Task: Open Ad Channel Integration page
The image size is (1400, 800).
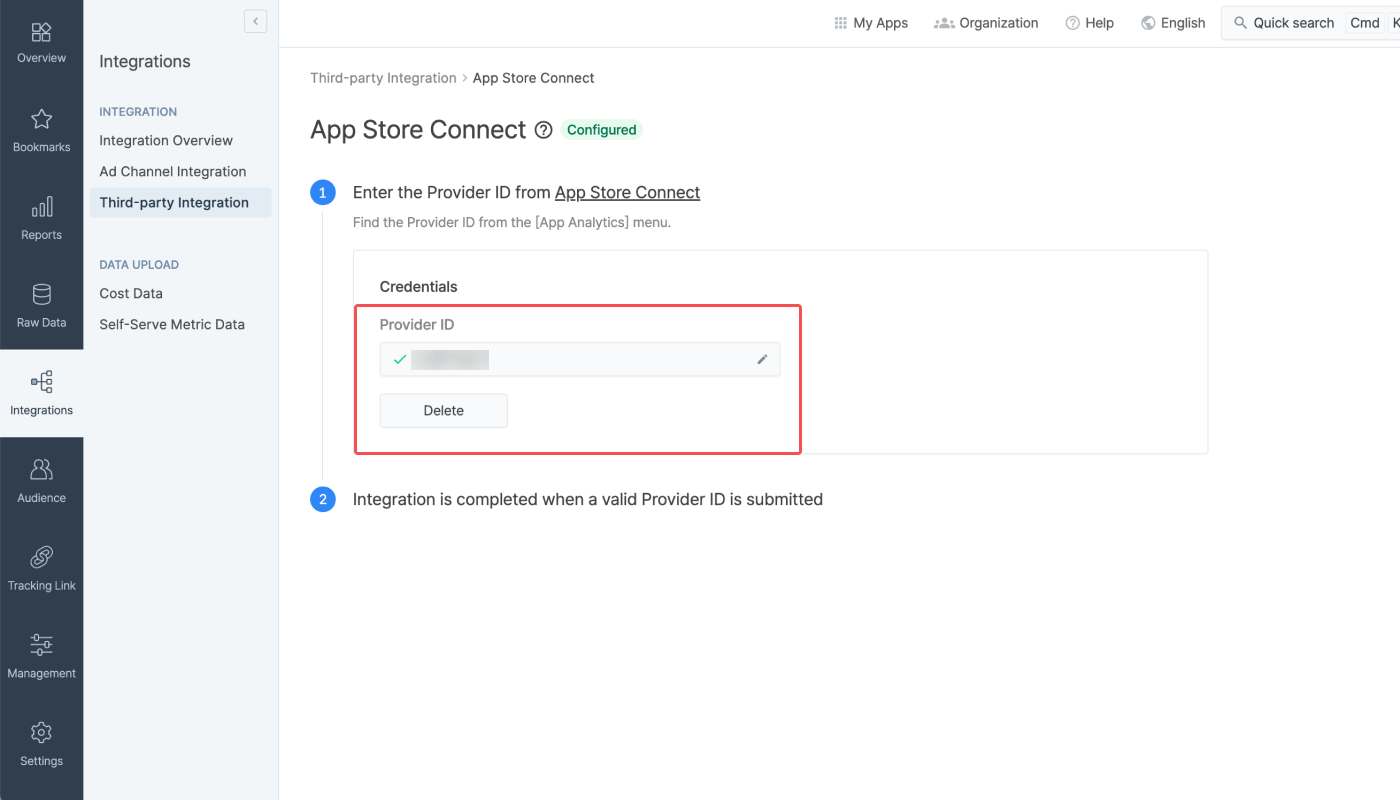Action: (172, 172)
